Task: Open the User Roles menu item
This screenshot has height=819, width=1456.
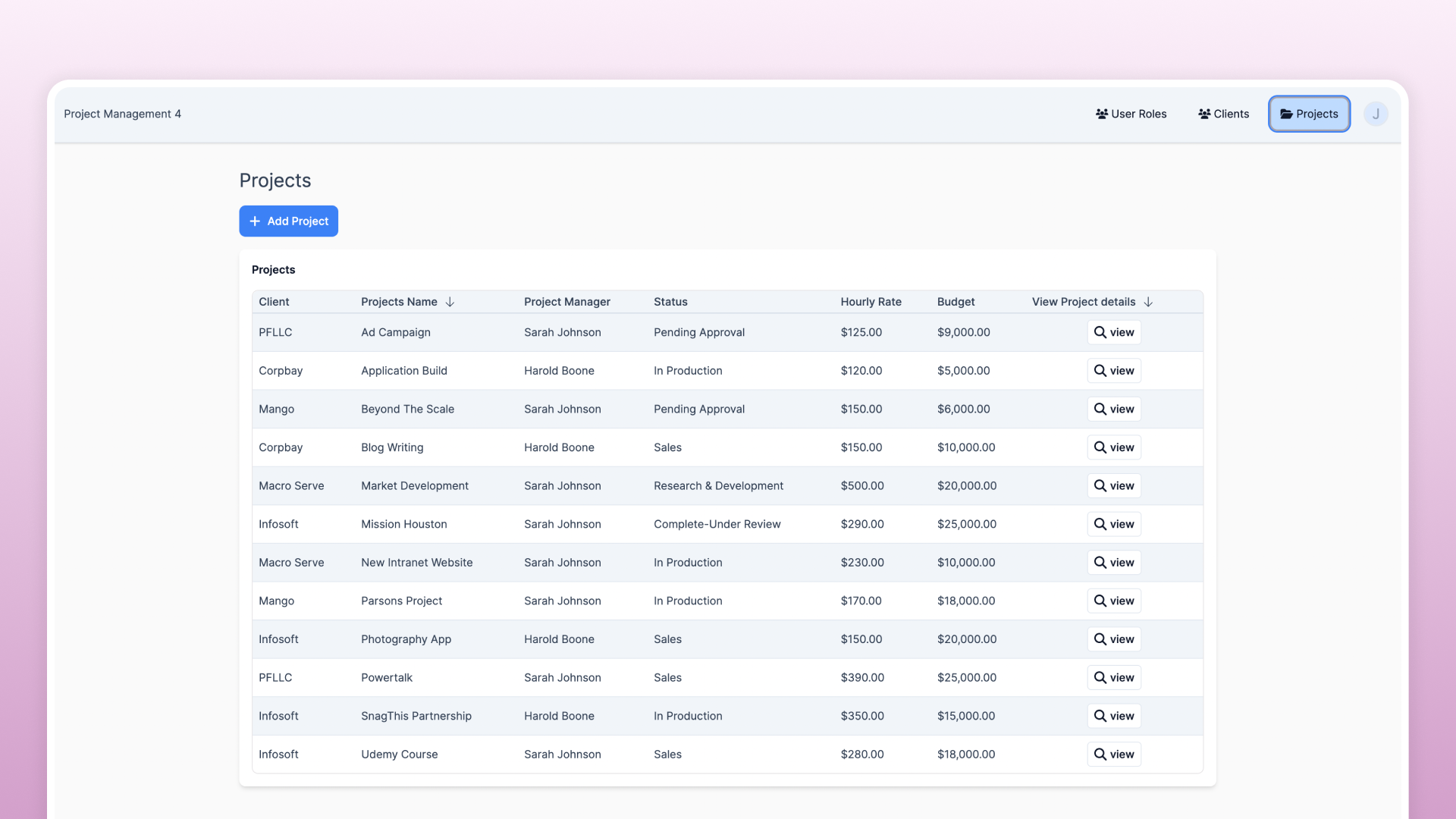Action: tap(1131, 114)
